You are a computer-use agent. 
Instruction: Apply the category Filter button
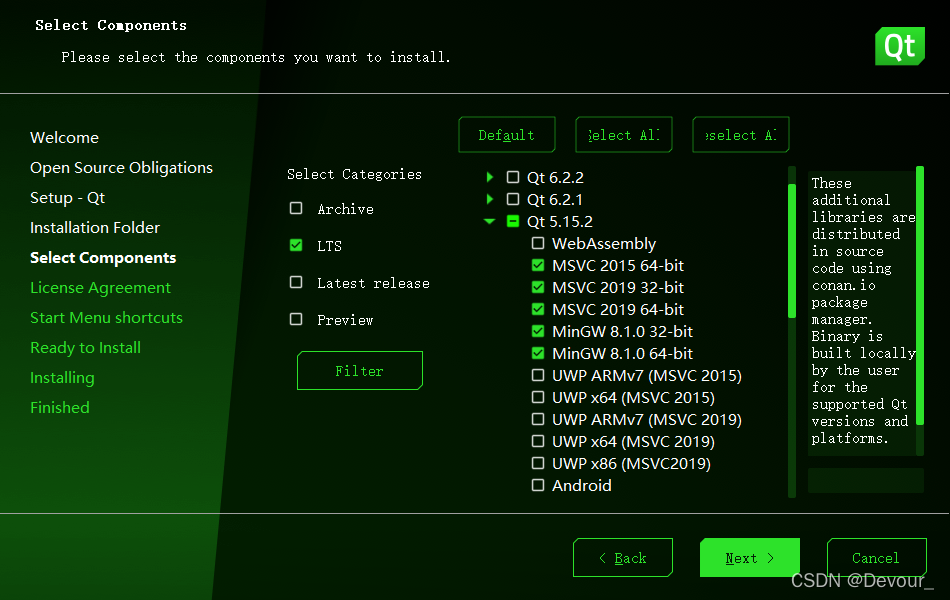pyautogui.click(x=359, y=370)
